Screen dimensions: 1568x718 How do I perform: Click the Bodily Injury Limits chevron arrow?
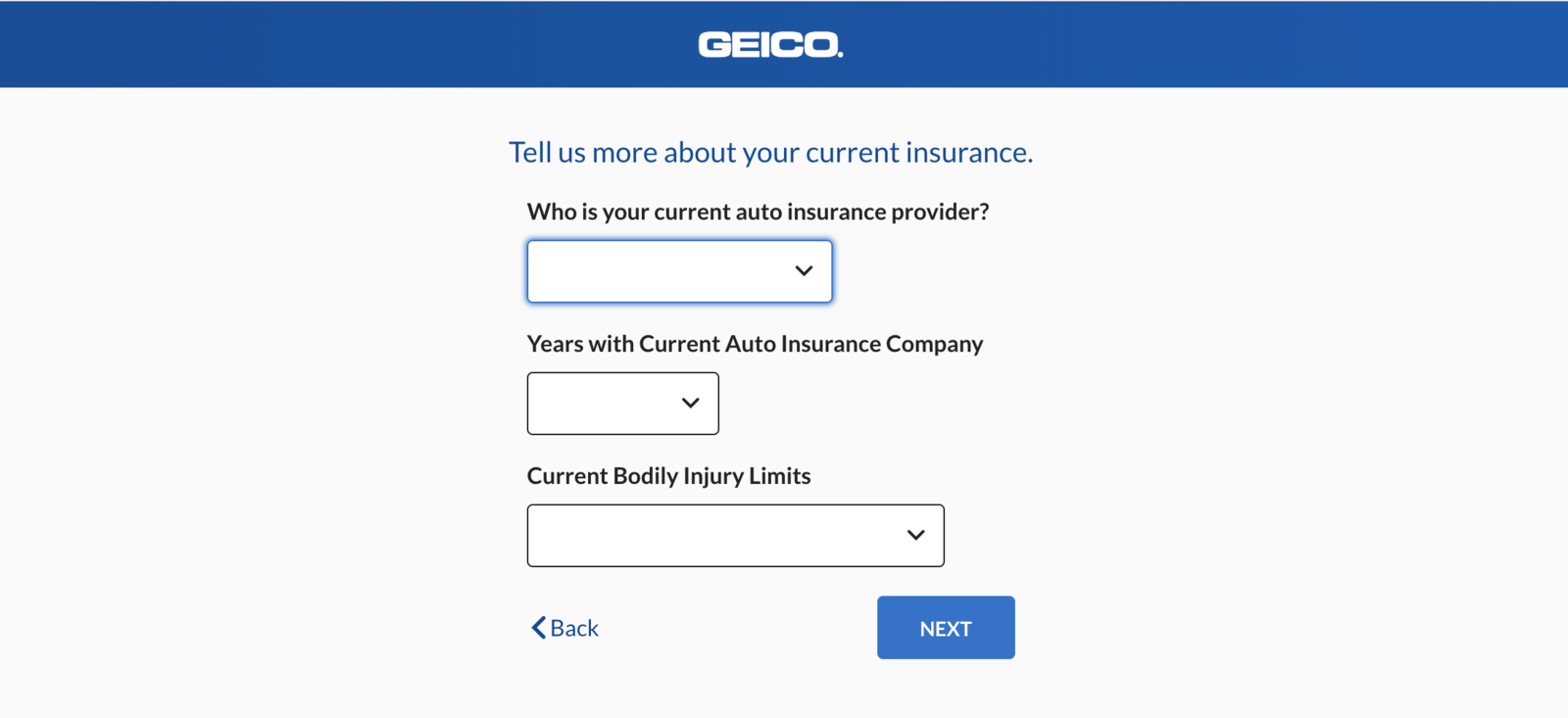click(x=915, y=536)
